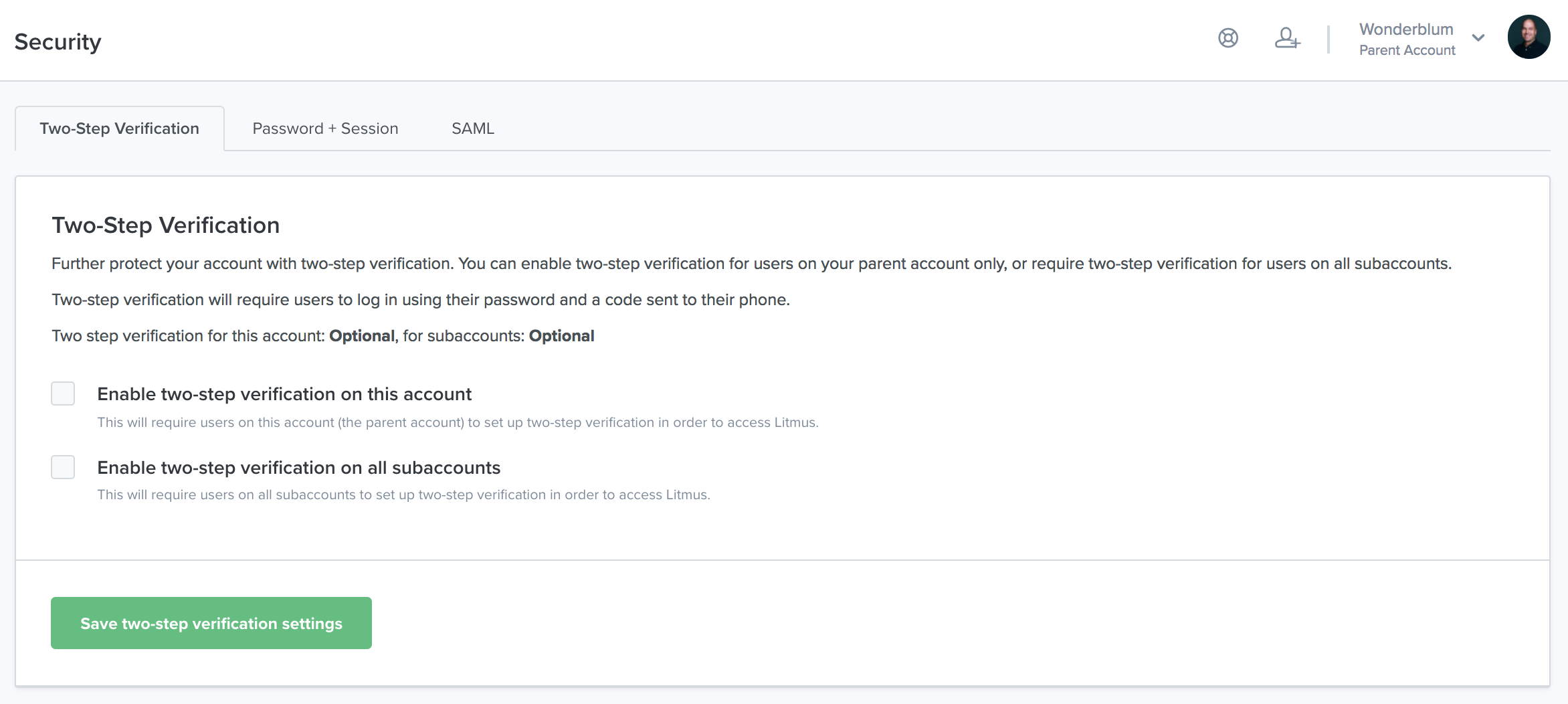
Task: Click the Two-Step Verification section heading
Action: tap(165, 226)
